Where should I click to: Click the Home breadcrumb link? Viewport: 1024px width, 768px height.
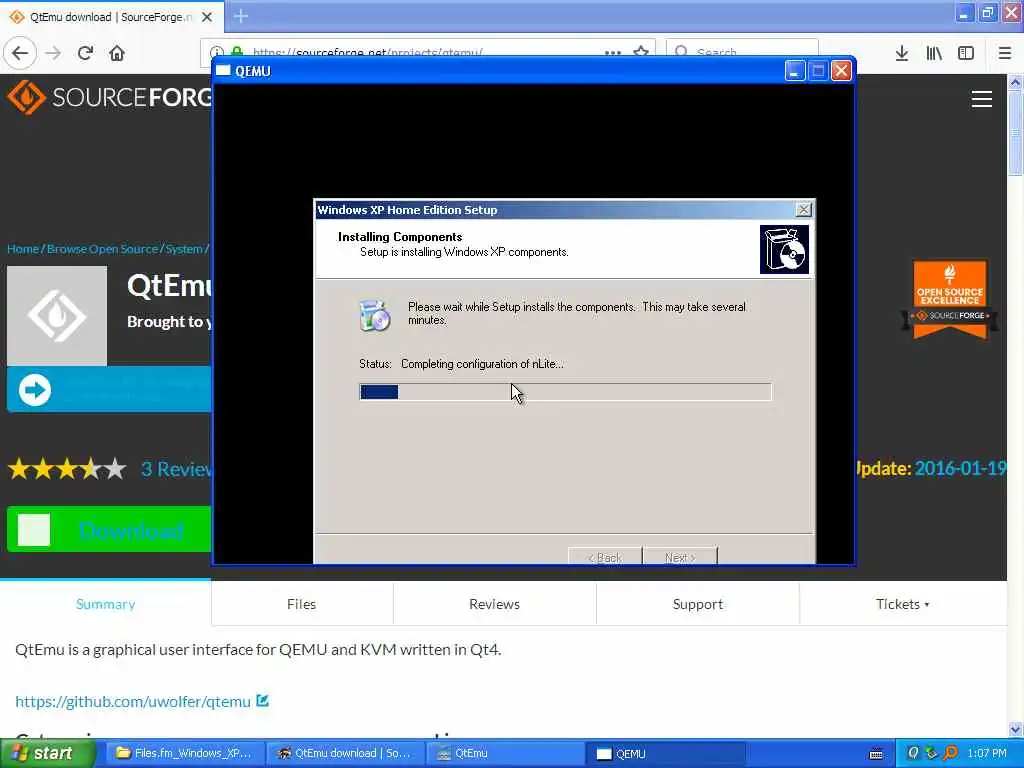tap(23, 249)
